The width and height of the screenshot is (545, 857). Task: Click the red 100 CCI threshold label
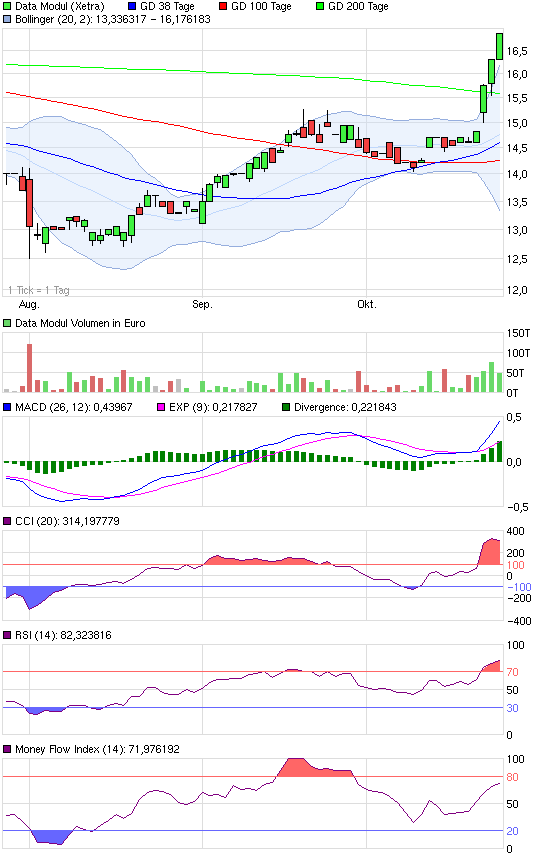pos(515,565)
